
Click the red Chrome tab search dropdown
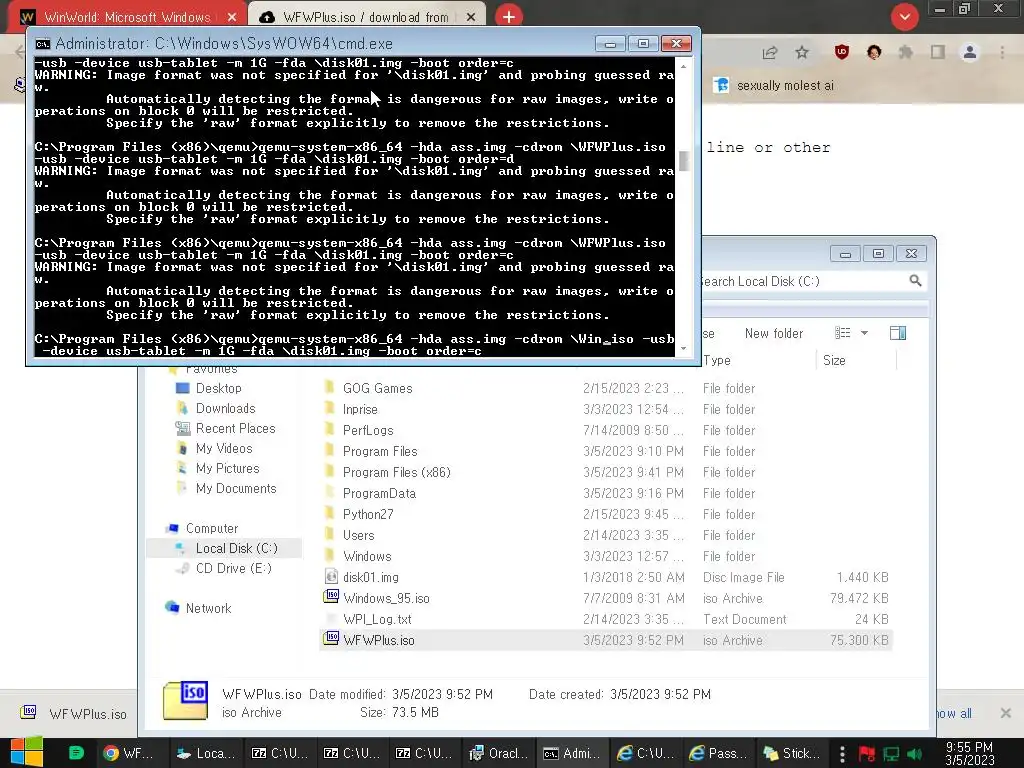pyautogui.click(x=904, y=16)
